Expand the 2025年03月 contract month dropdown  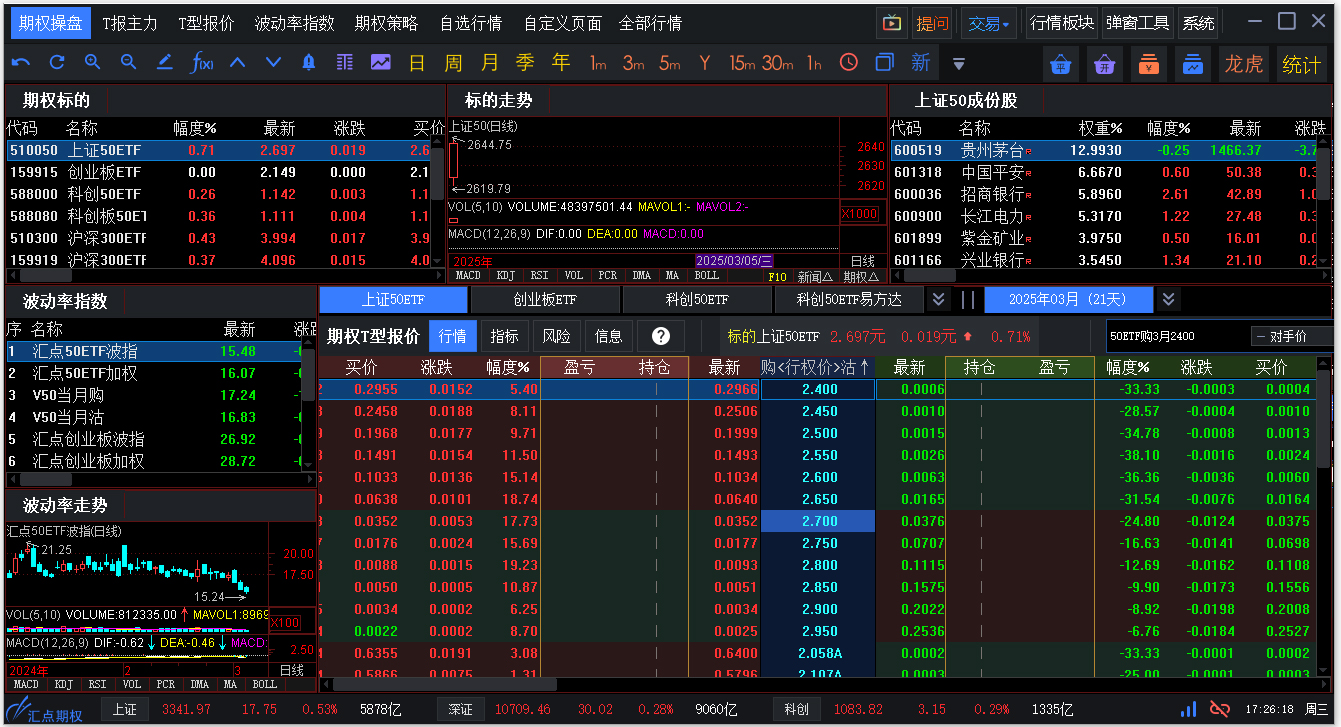(x=1170, y=299)
